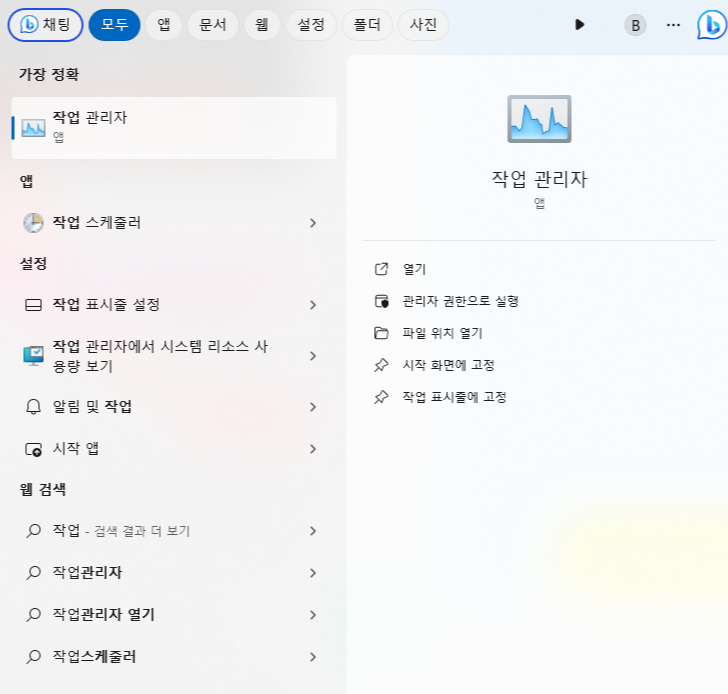The width and height of the screenshot is (728, 694).
Task: Click large Task Manager icon in preview pane
Action: 539,119
